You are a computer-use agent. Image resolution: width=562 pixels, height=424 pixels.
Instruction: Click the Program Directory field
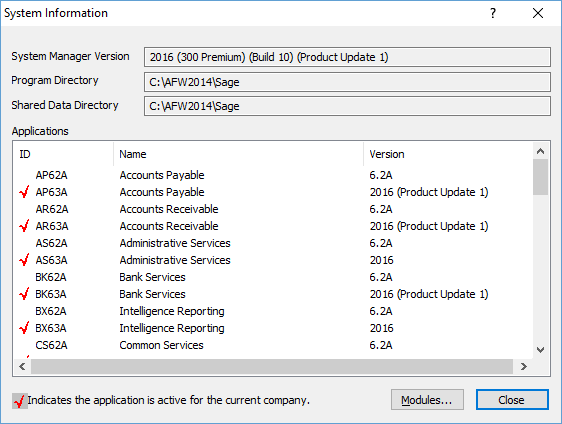click(x=347, y=82)
